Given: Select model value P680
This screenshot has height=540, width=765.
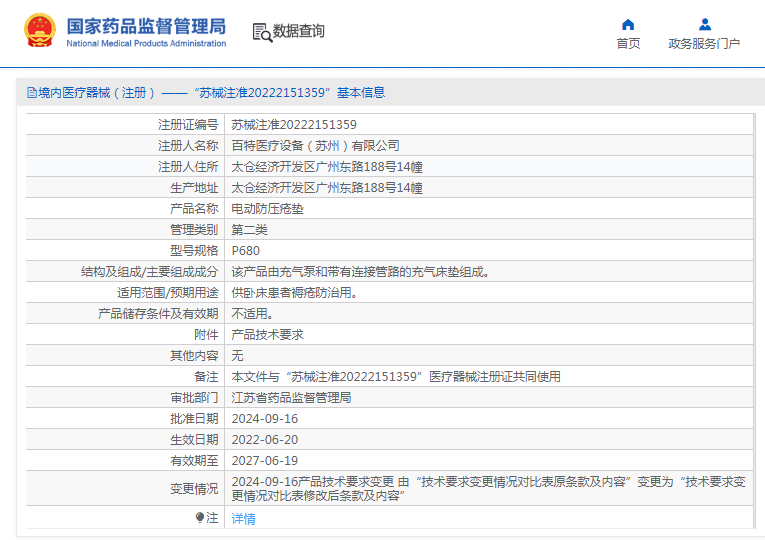Looking at the screenshot, I should [245, 251].
